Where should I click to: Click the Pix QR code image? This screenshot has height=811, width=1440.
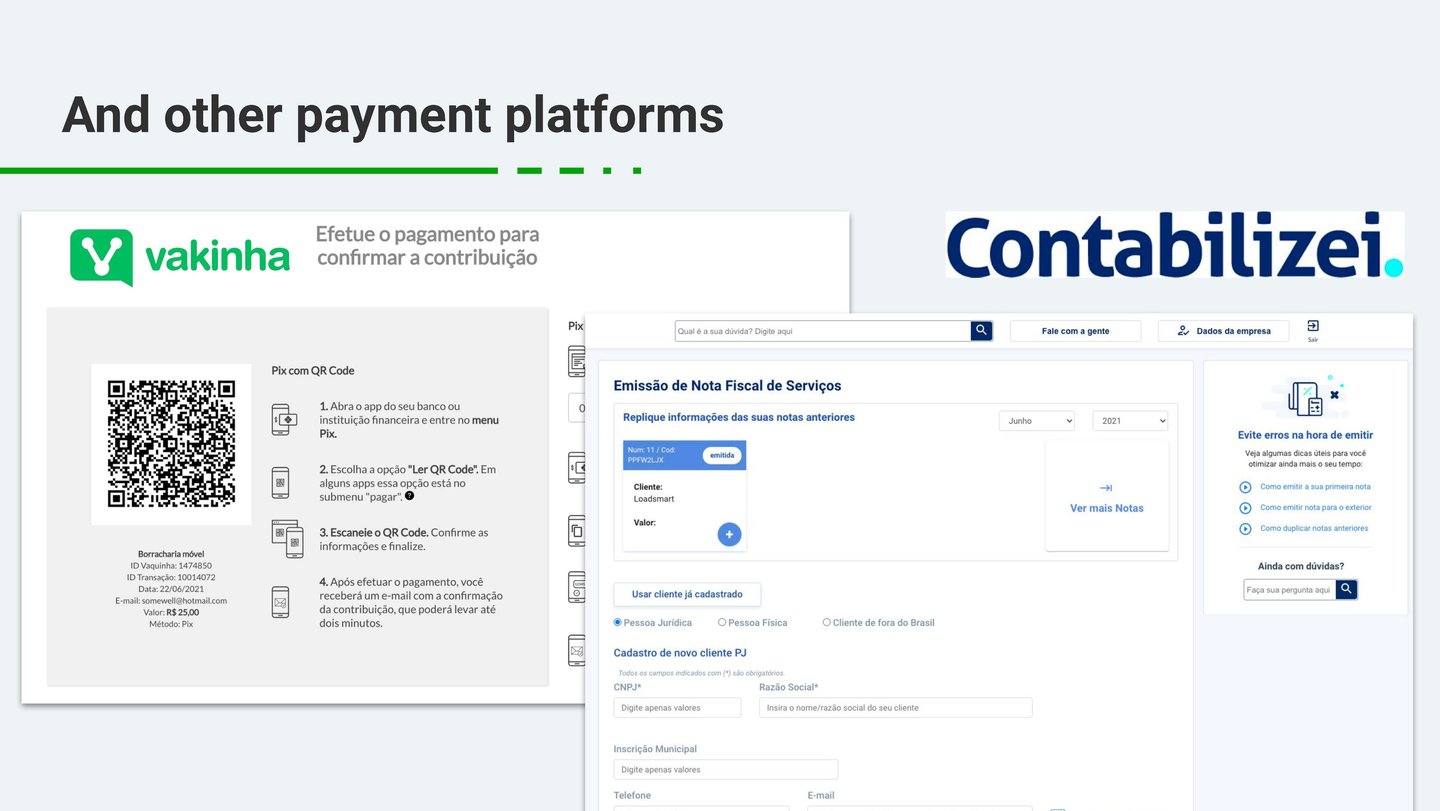[171, 444]
